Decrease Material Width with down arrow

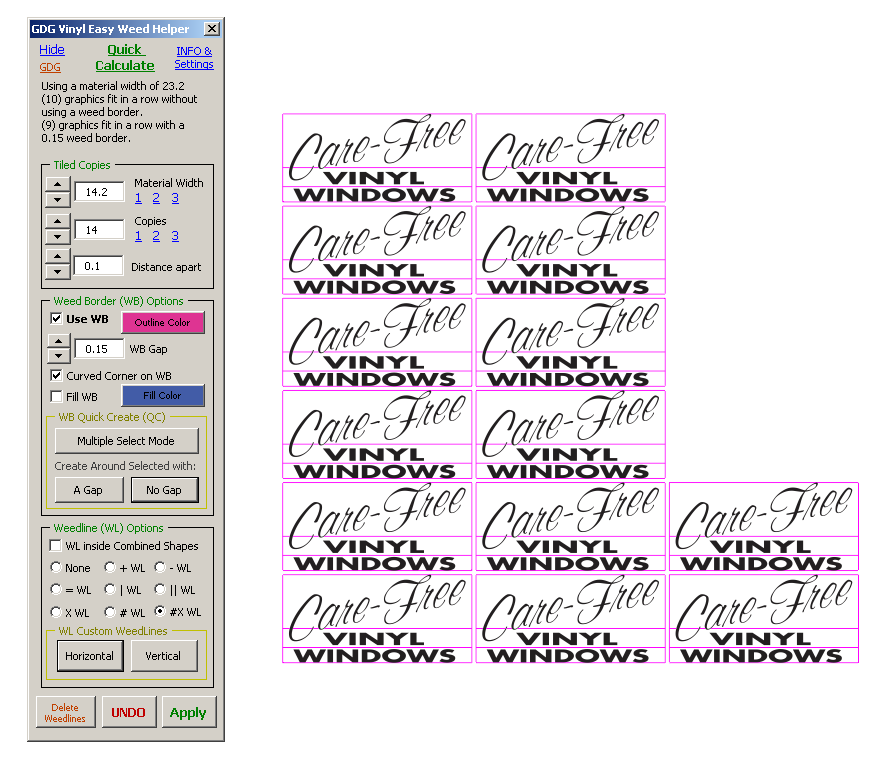(x=58, y=200)
